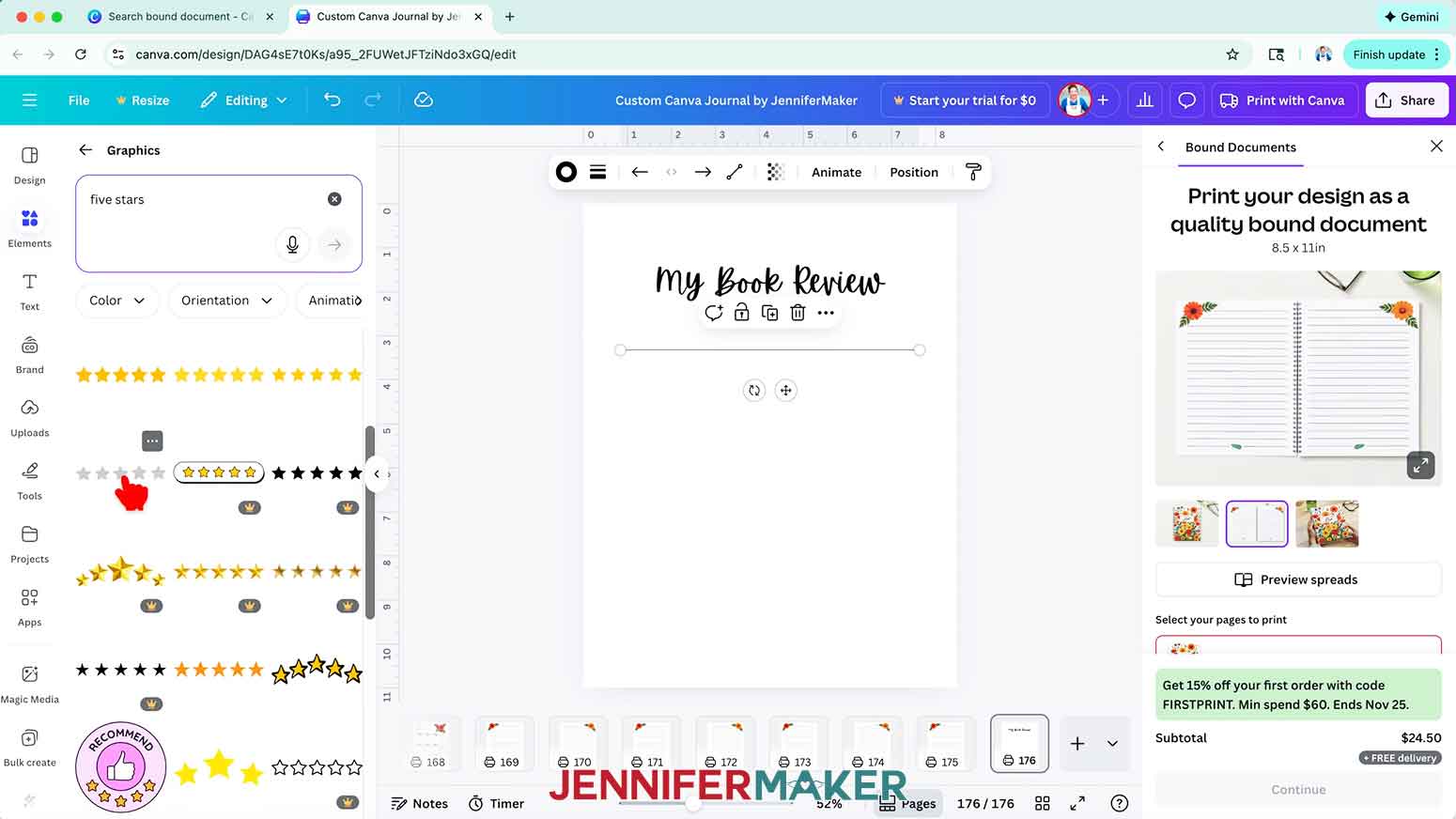Open line style options
The image size is (1456, 819).
tap(597, 172)
